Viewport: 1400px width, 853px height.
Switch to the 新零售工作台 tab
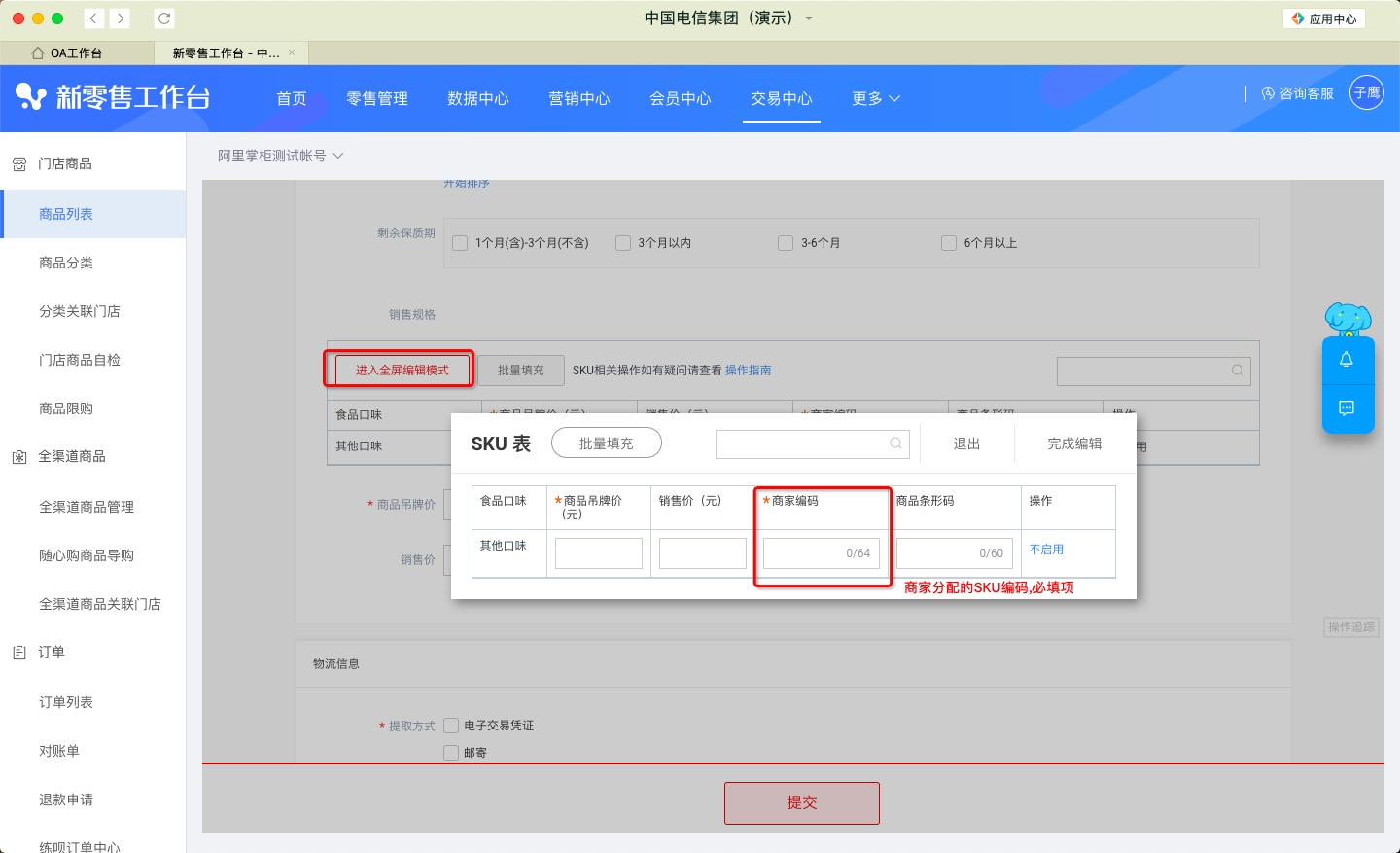(231, 53)
